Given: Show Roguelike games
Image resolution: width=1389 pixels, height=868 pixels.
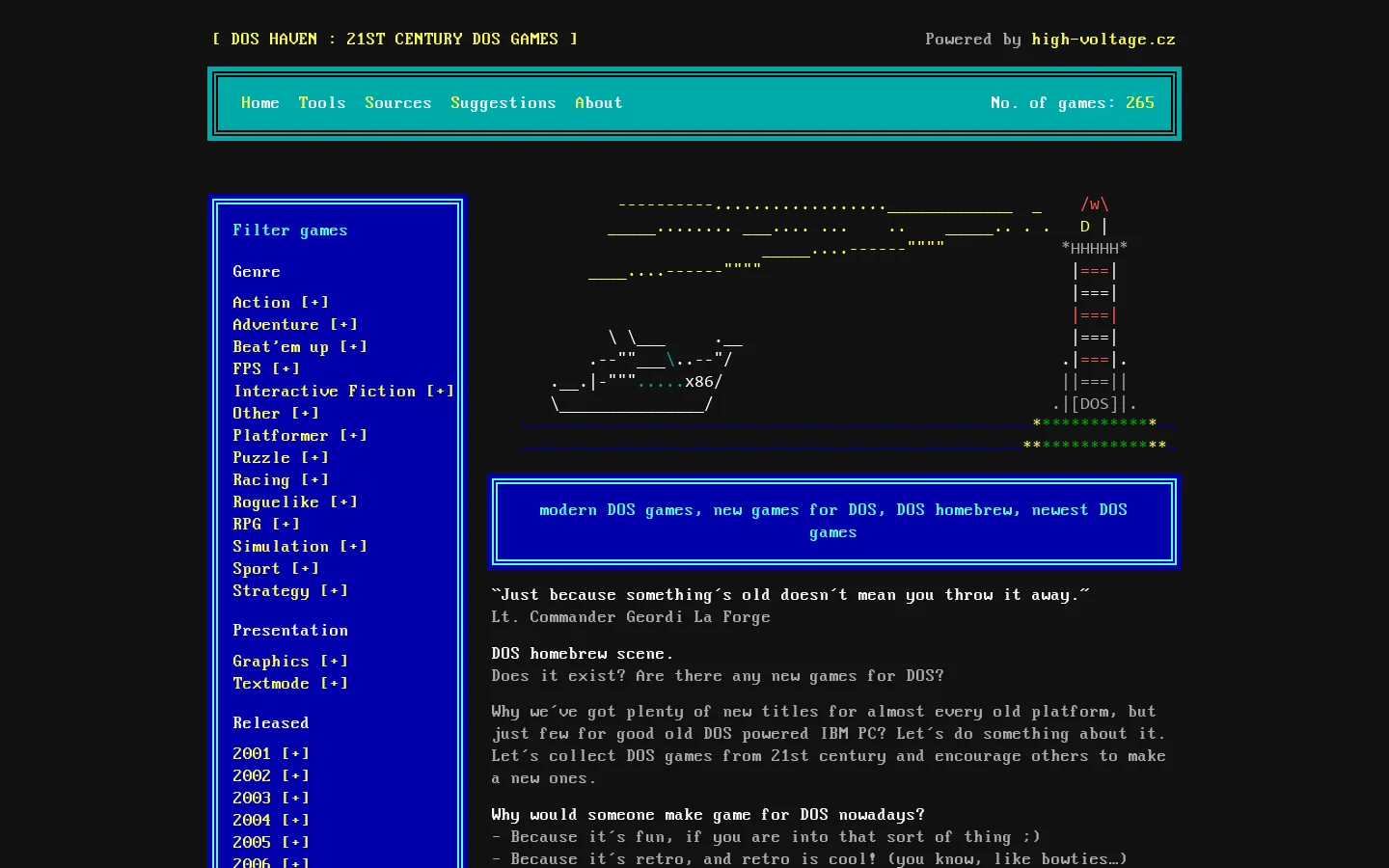Looking at the screenshot, I should coord(294,502).
